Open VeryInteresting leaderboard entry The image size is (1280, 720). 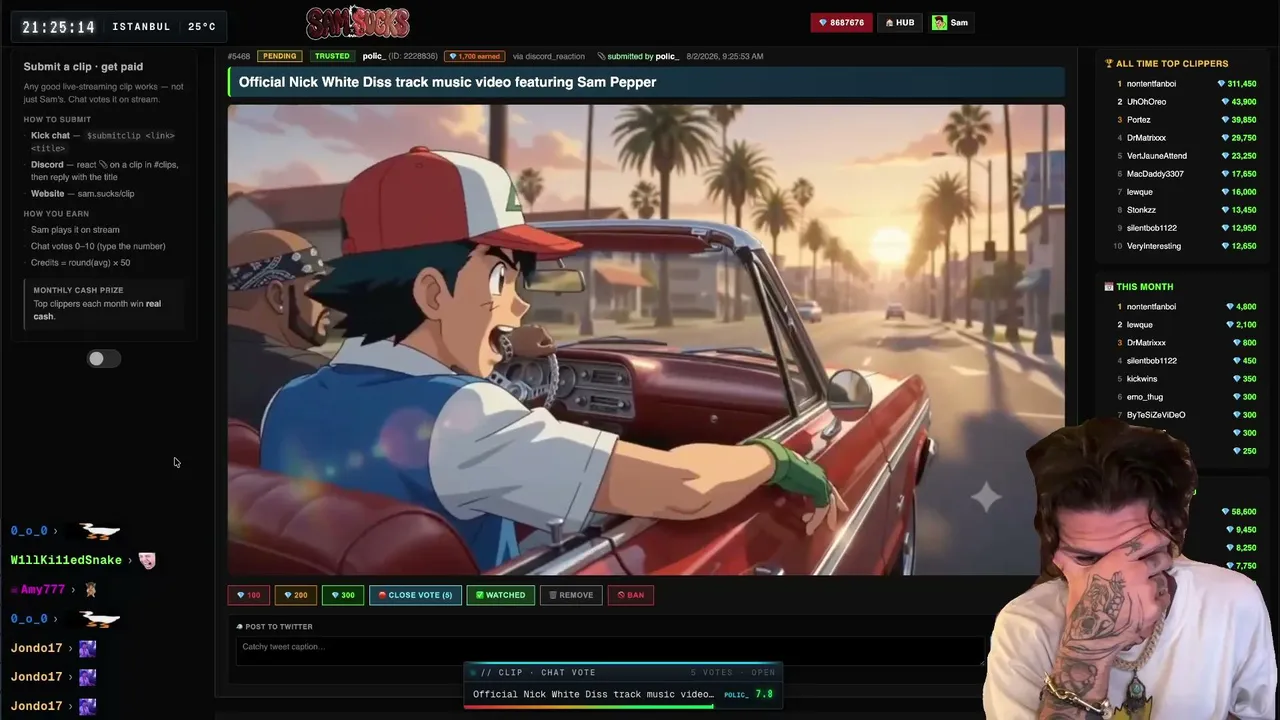point(1154,246)
